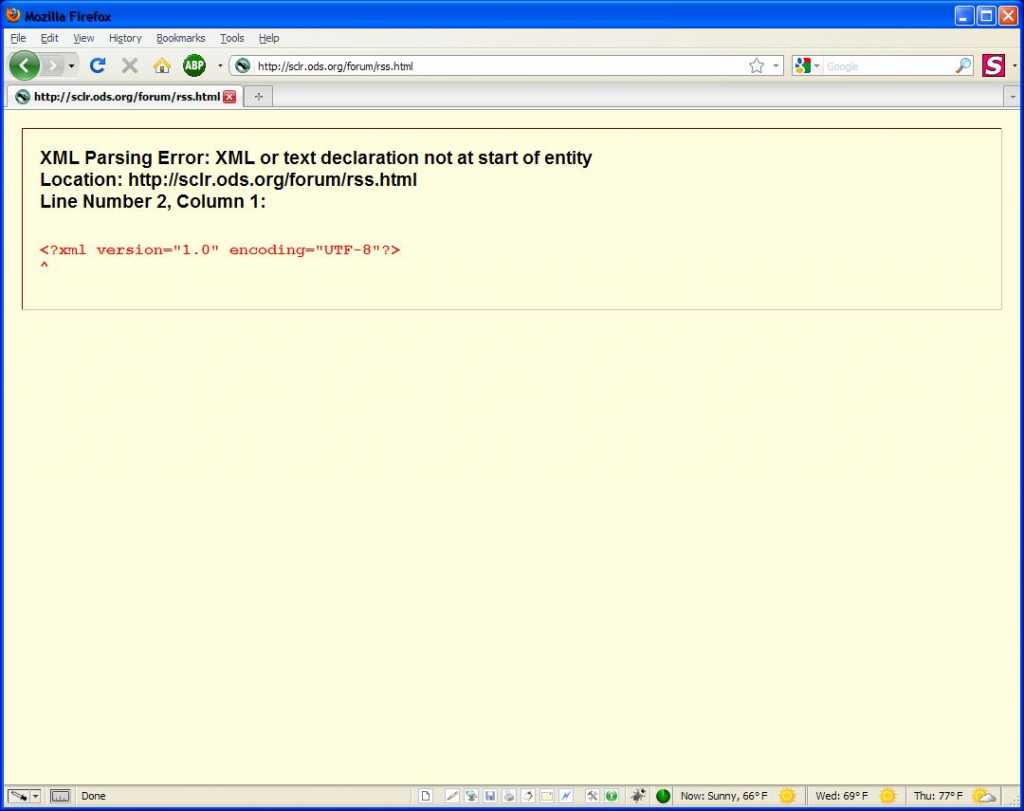This screenshot has width=1024, height=811.
Task: Open a new tab with plus button
Action: click(x=259, y=97)
